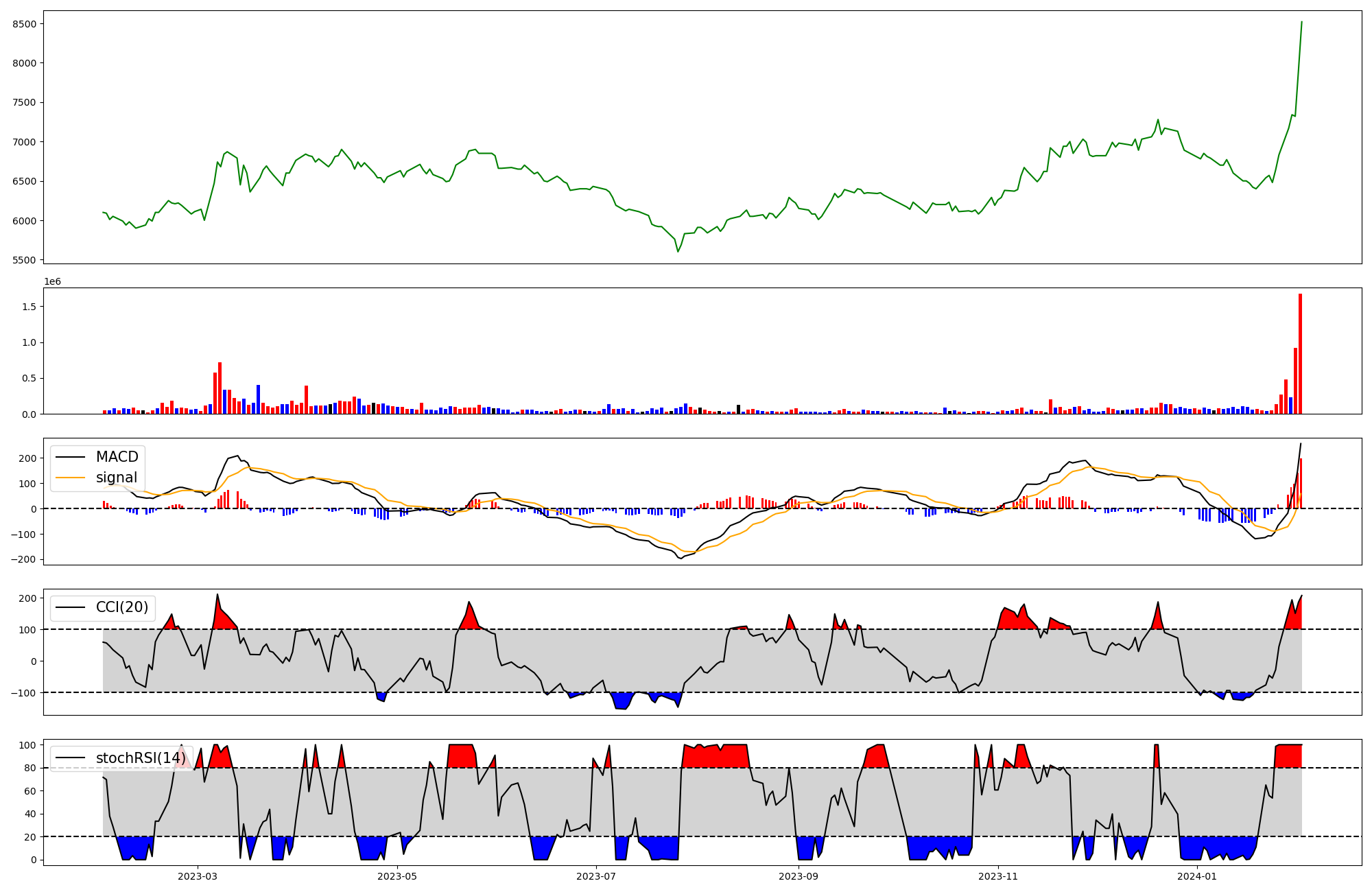Click the 5500 price axis label
The height and width of the screenshot is (892, 1372).
(x=24, y=261)
